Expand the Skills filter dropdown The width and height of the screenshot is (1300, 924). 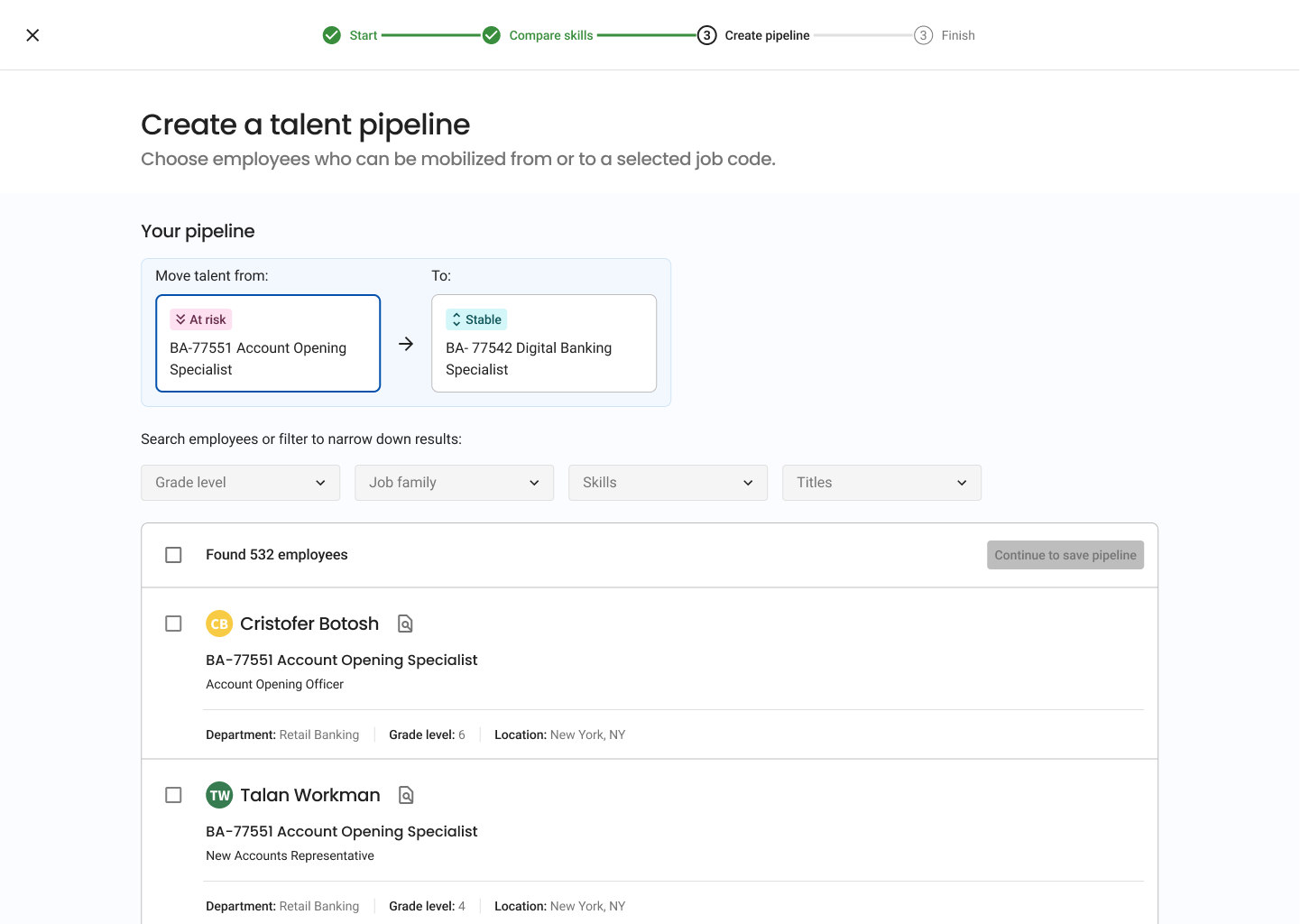click(668, 483)
